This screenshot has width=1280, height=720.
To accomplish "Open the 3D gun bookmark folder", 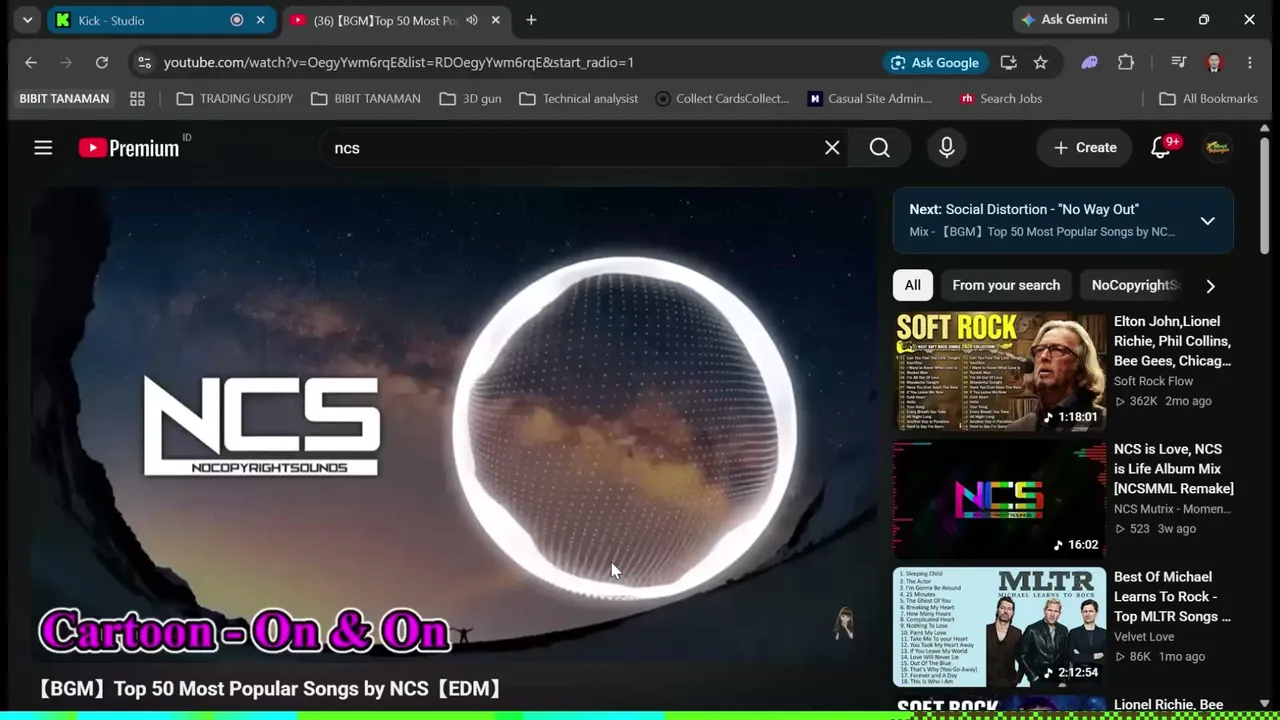I will pyautogui.click(x=470, y=99).
